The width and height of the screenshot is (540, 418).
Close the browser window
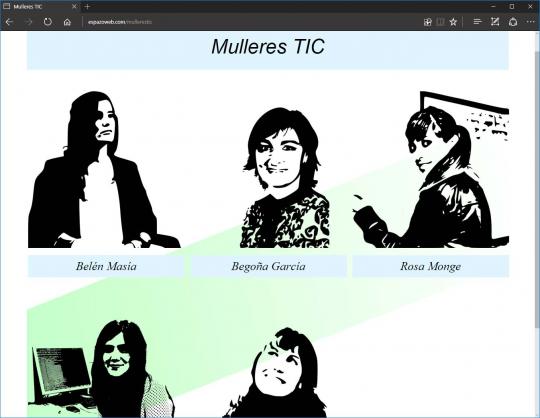point(530,6)
